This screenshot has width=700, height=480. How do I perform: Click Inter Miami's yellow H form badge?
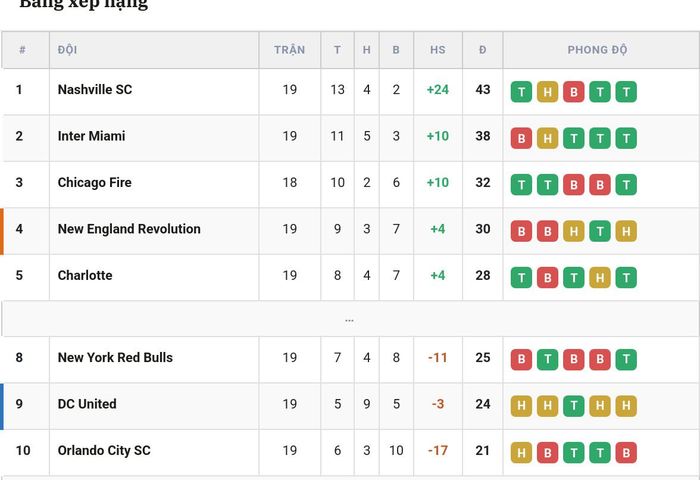(547, 138)
